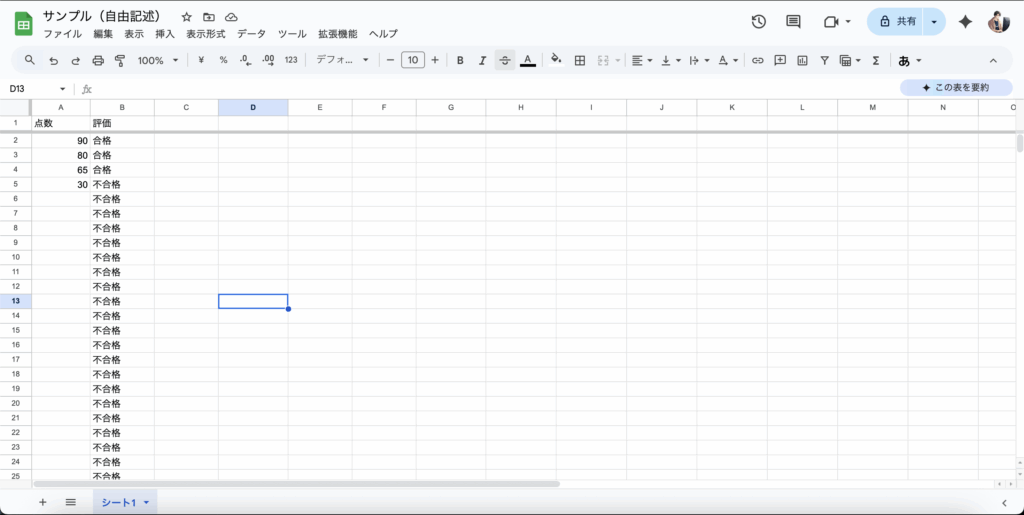Toggle bold formatting

tap(460, 60)
